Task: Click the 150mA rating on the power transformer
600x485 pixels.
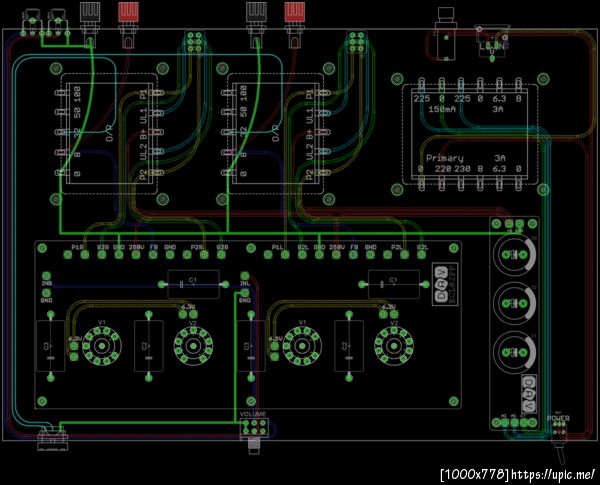Action: [x=442, y=109]
